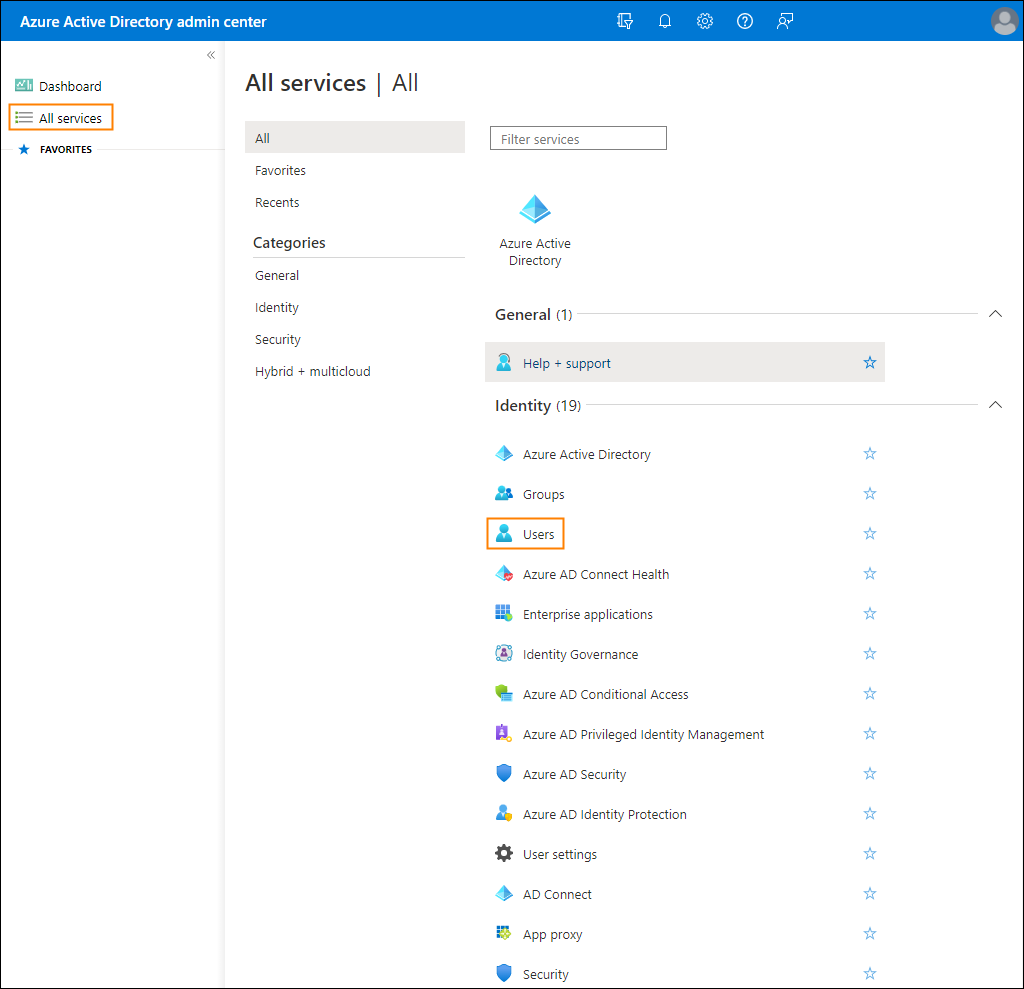This screenshot has height=989, width=1024.
Task: Open the Azure AD Identity Protection link
Action: tap(605, 814)
